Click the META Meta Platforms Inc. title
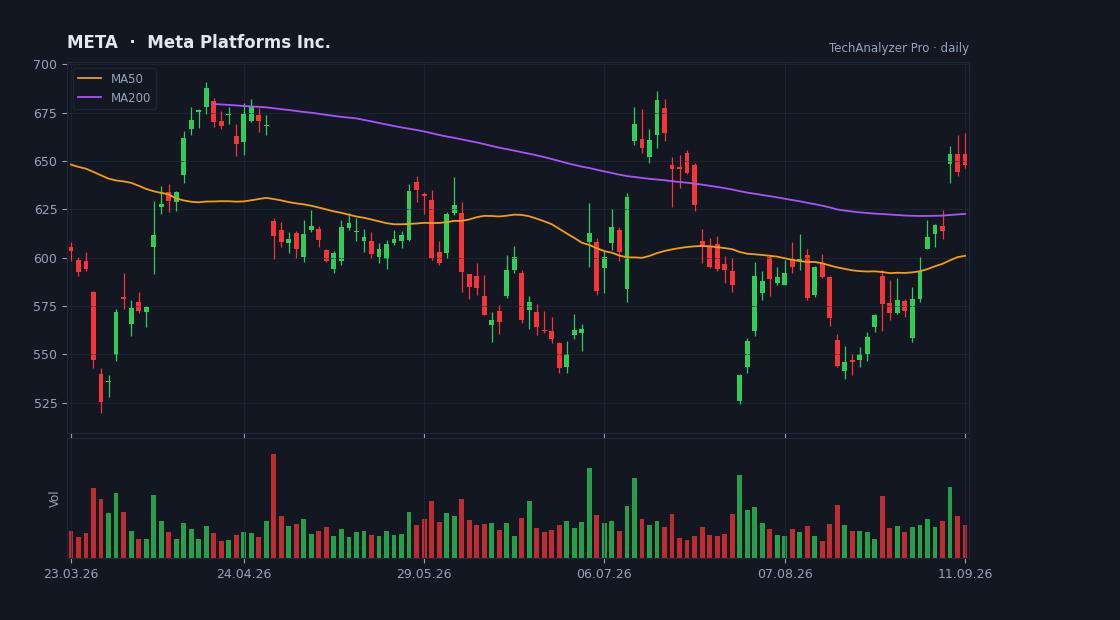This screenshot has width=1120, height=620. pos(199,42)
